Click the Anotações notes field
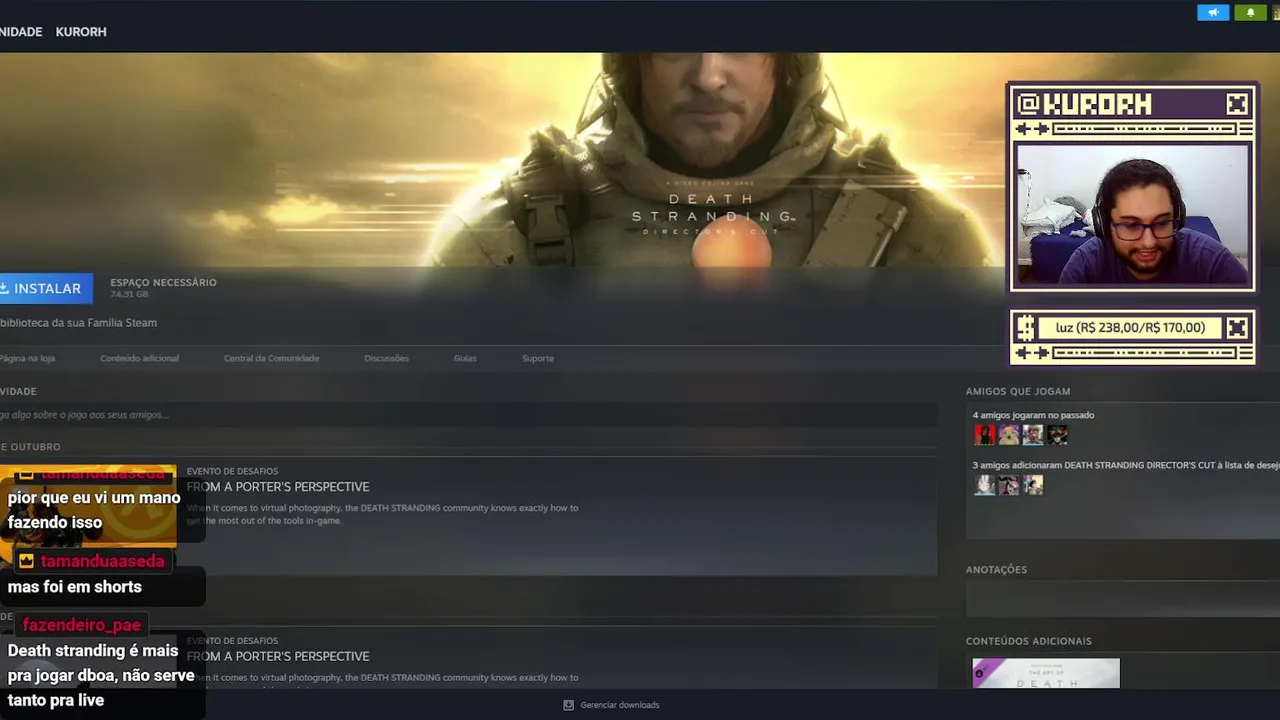Viewport: 1280px width, 720px height. [x=1122, y=598]
